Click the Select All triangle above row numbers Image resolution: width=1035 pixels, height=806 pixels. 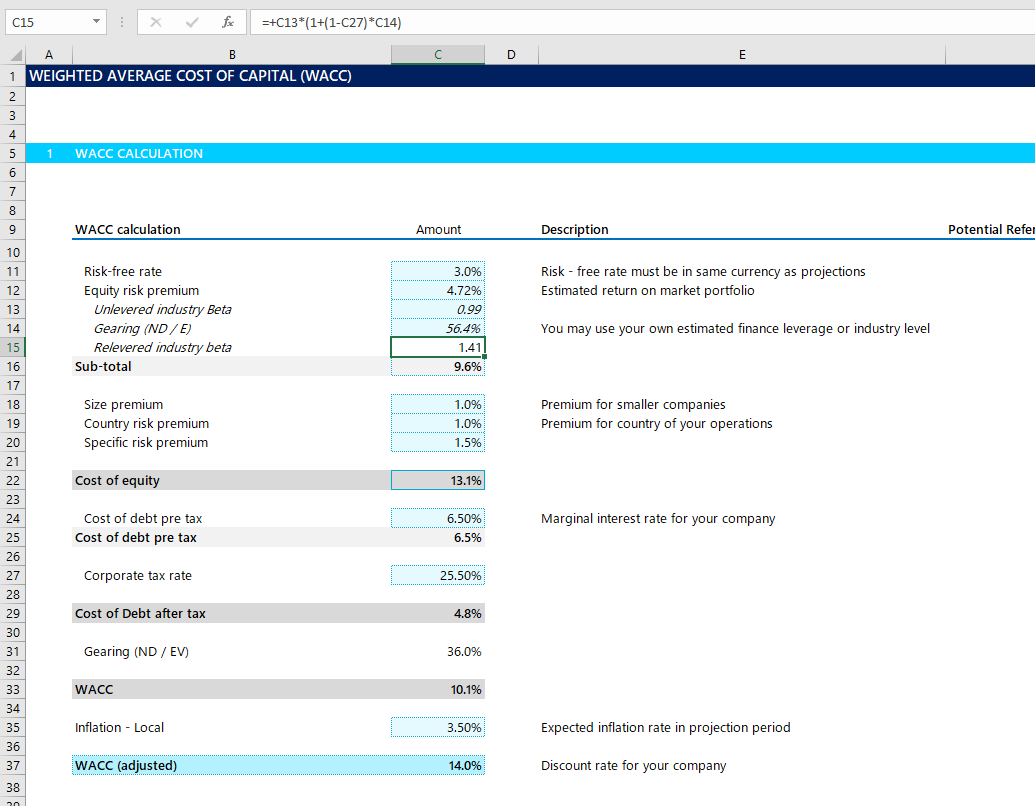tap(11, 54)
